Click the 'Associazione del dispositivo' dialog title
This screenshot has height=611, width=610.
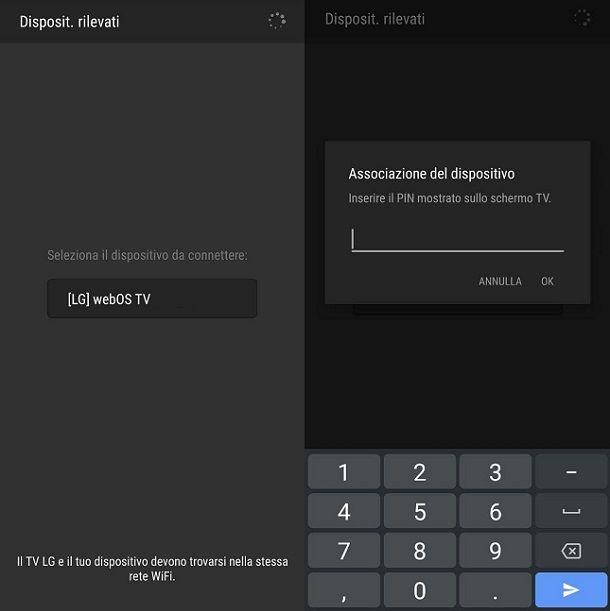[x=431, y=174]
